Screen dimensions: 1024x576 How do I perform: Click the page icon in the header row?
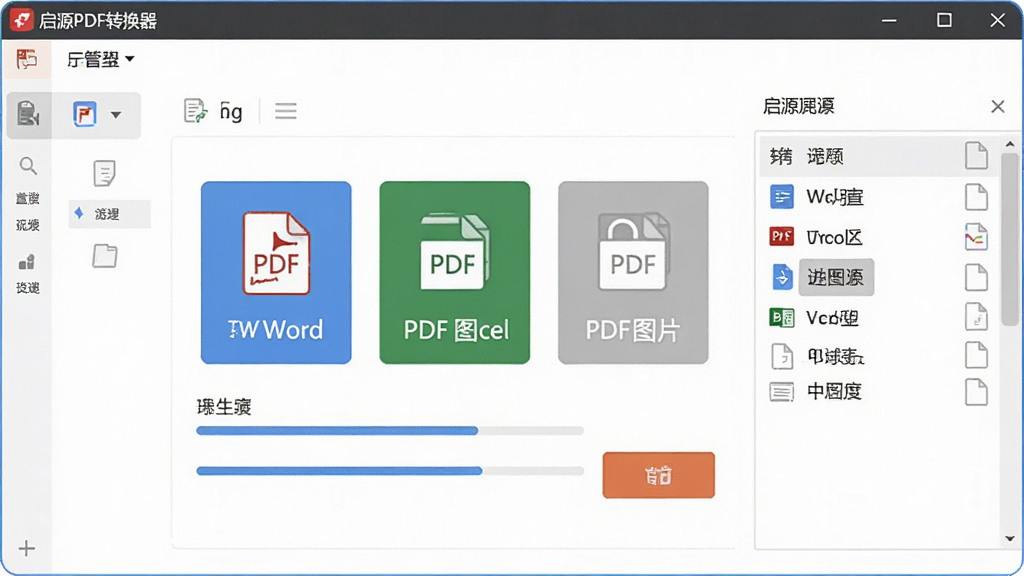coord(976,156)
